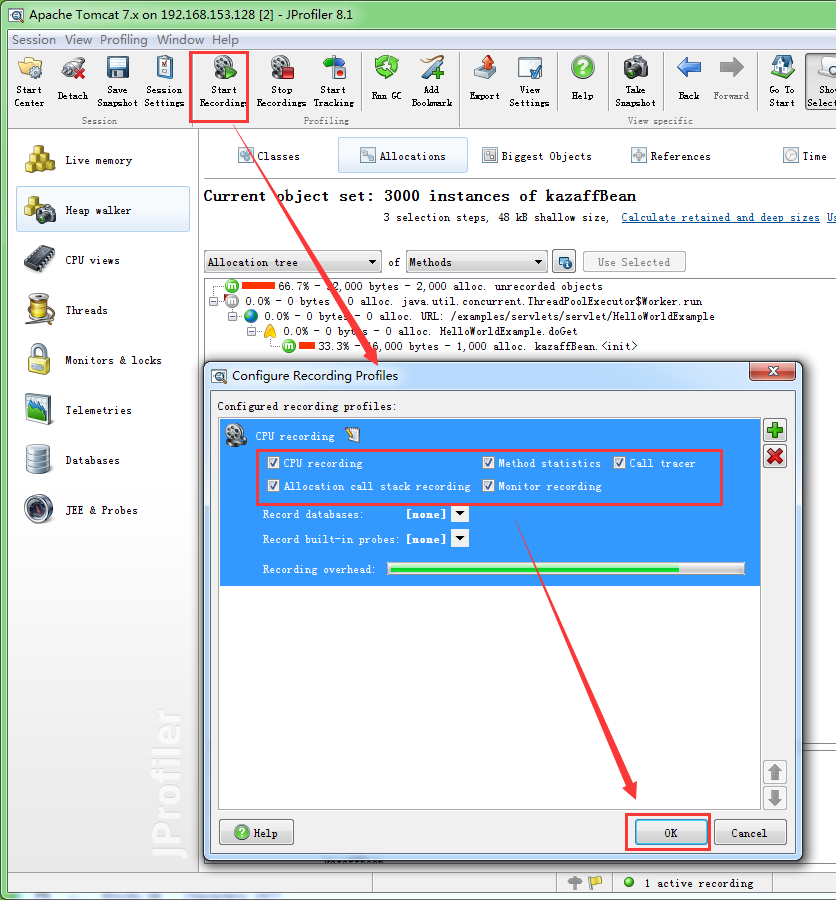Open the Threads section
This screenshot has height=900, width=836.
[103, 310]
